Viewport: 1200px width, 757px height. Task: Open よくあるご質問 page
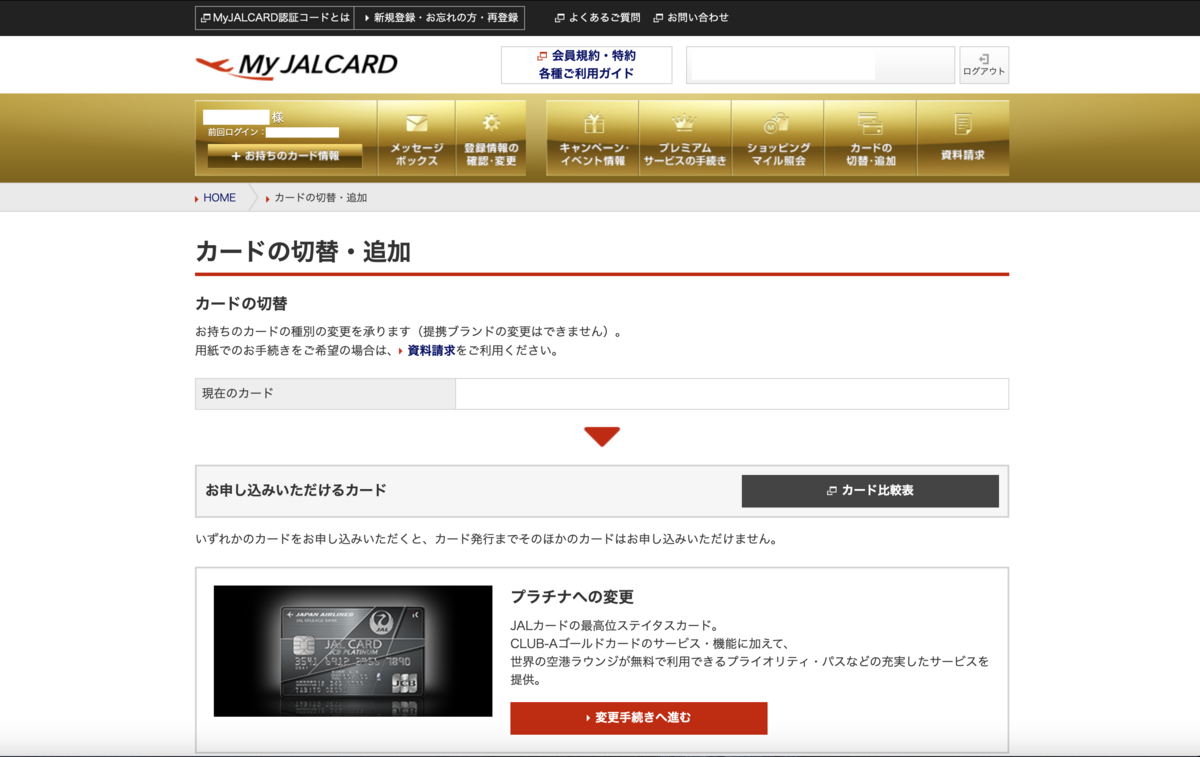tap(597, 18)
